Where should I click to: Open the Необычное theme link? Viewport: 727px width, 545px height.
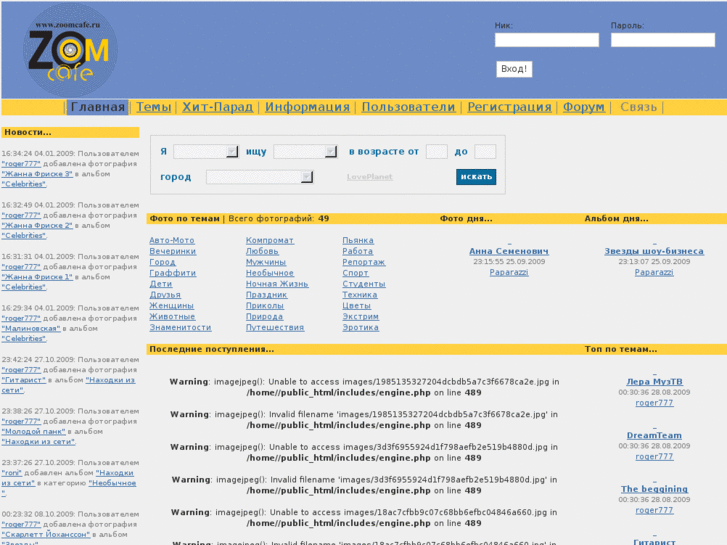[269, 273]
